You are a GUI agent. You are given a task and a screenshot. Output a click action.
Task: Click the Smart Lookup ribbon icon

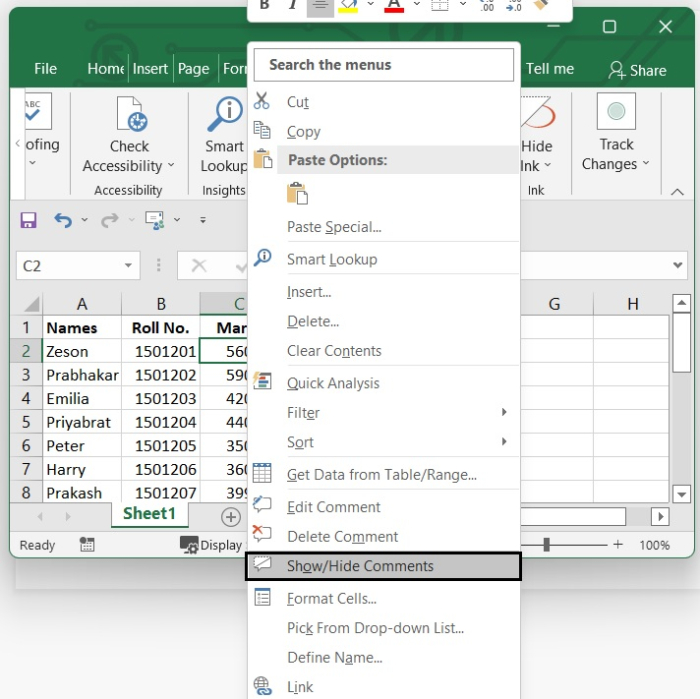point(225,114)
